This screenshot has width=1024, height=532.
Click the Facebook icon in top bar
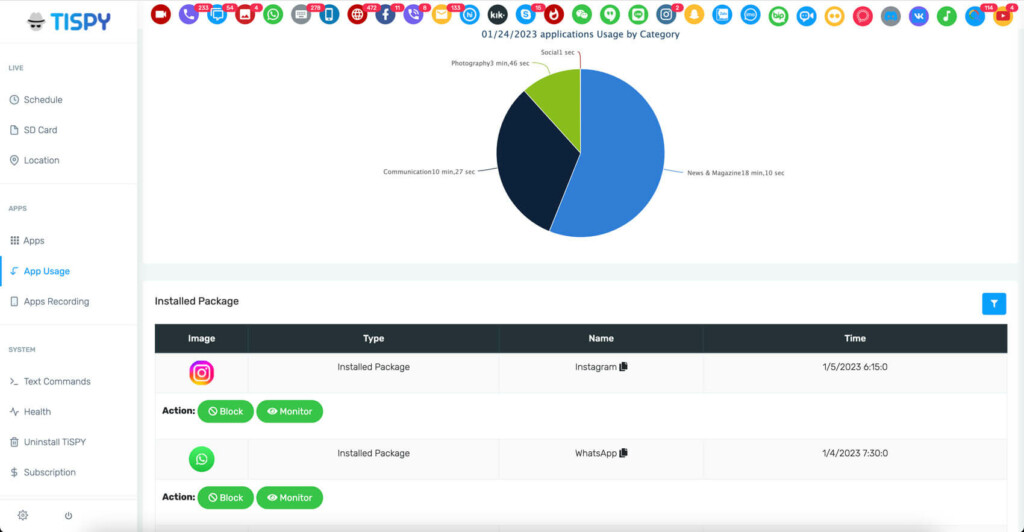tap(385, 15)
